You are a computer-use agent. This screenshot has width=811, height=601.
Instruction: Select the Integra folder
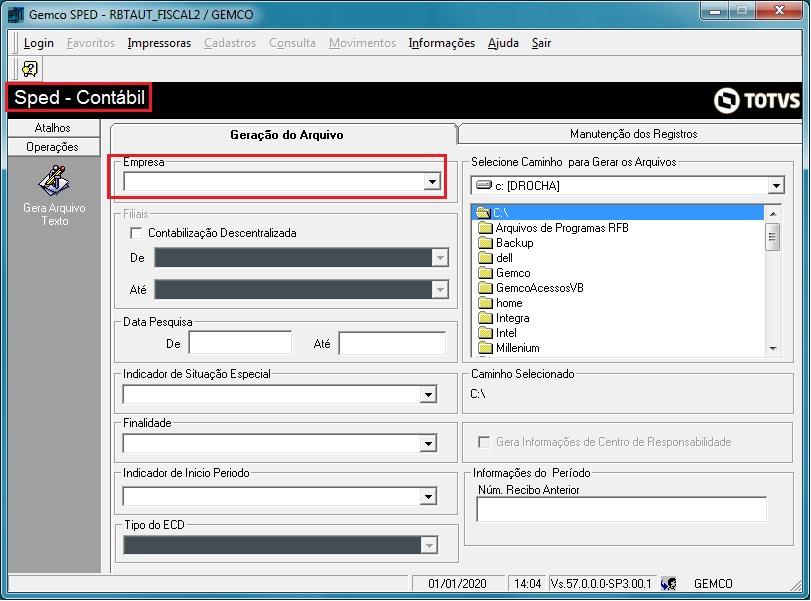(x=503, y=318)
